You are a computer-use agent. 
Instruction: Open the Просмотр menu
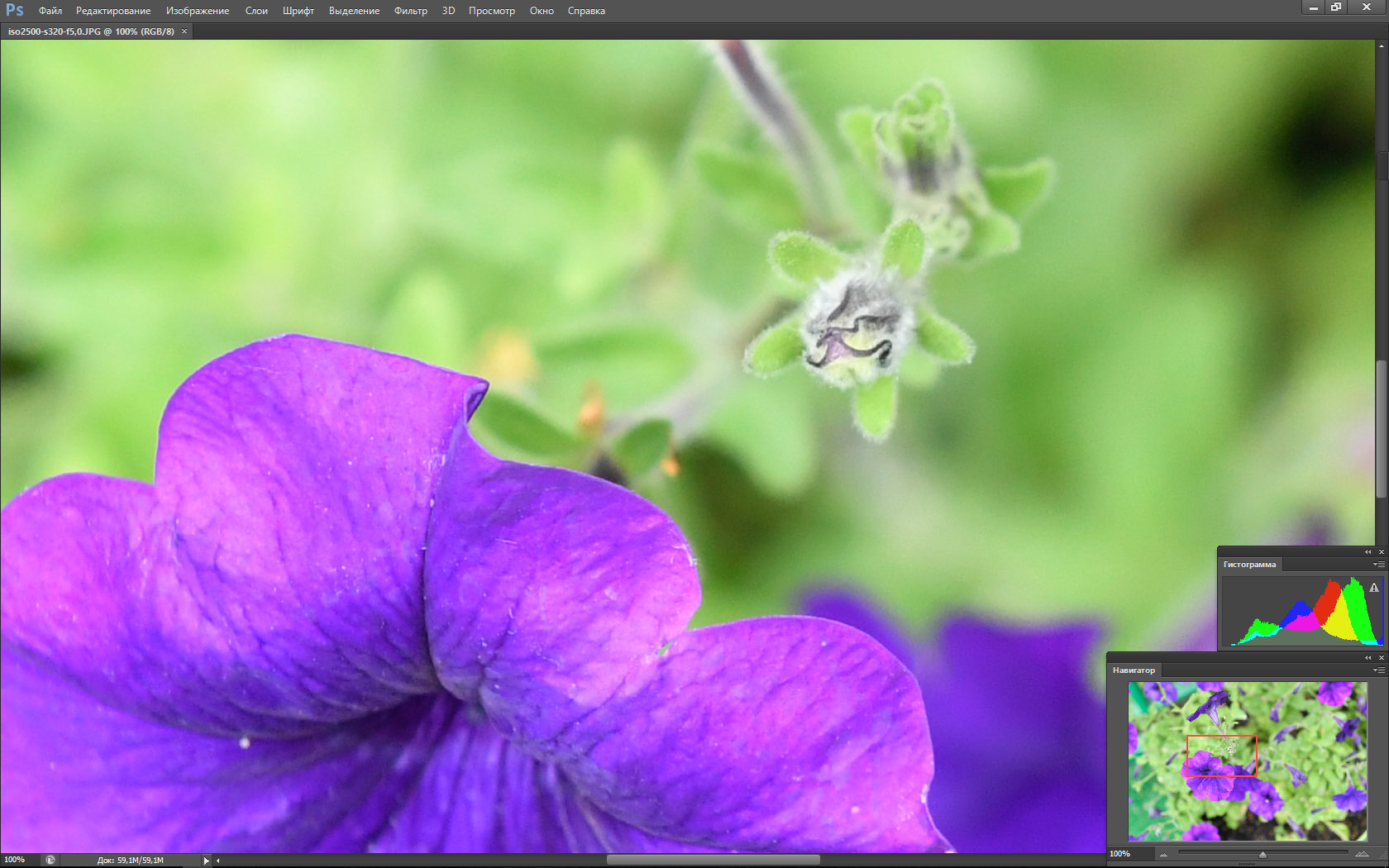(x=492, y=11)
